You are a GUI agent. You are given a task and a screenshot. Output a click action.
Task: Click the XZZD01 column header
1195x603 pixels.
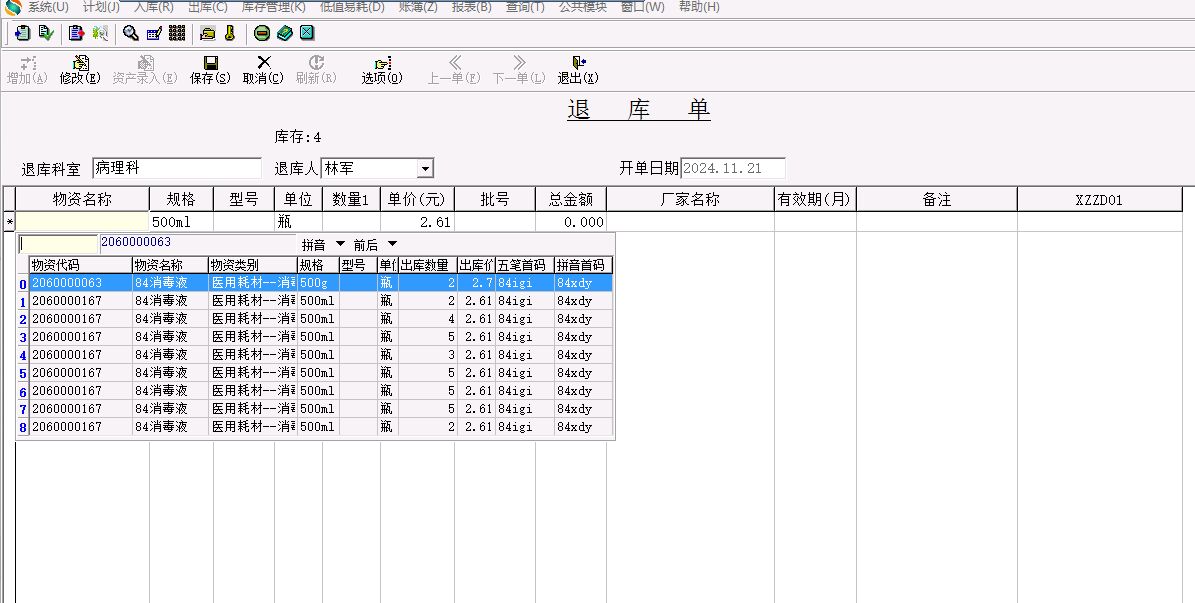tap(1099, 199)
